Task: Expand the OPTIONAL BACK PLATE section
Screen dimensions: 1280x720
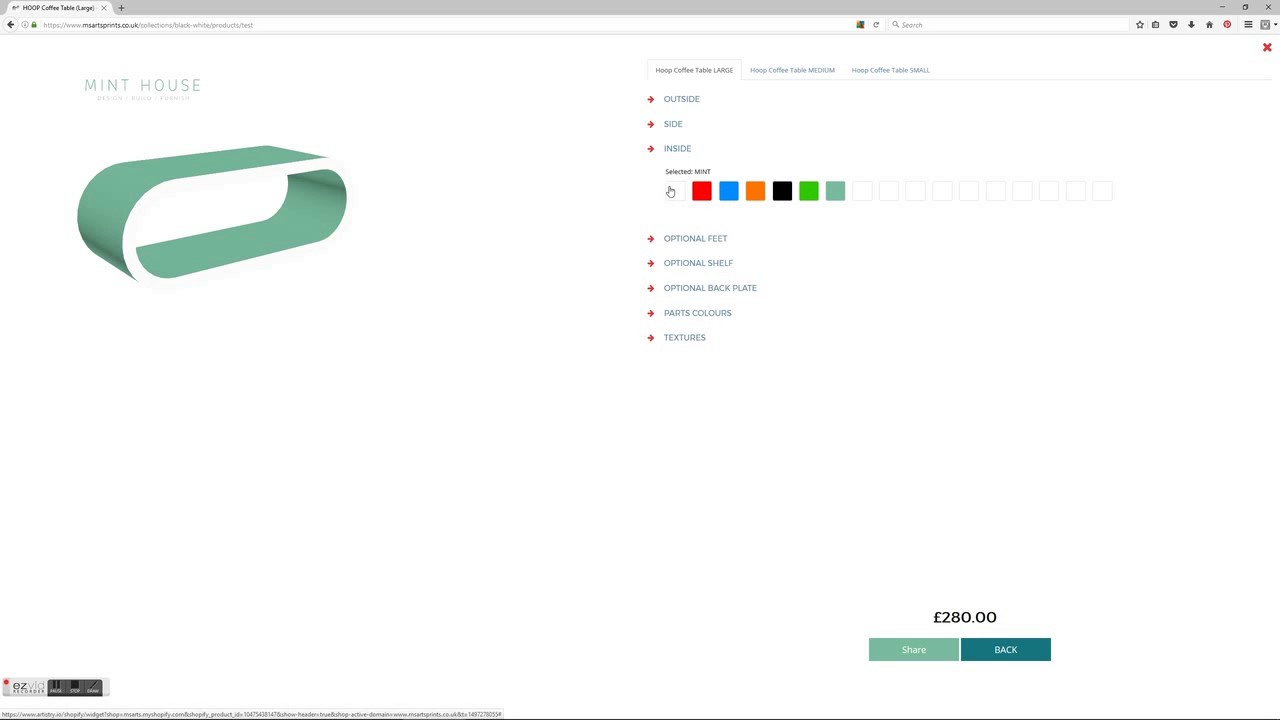Action: 710,288
